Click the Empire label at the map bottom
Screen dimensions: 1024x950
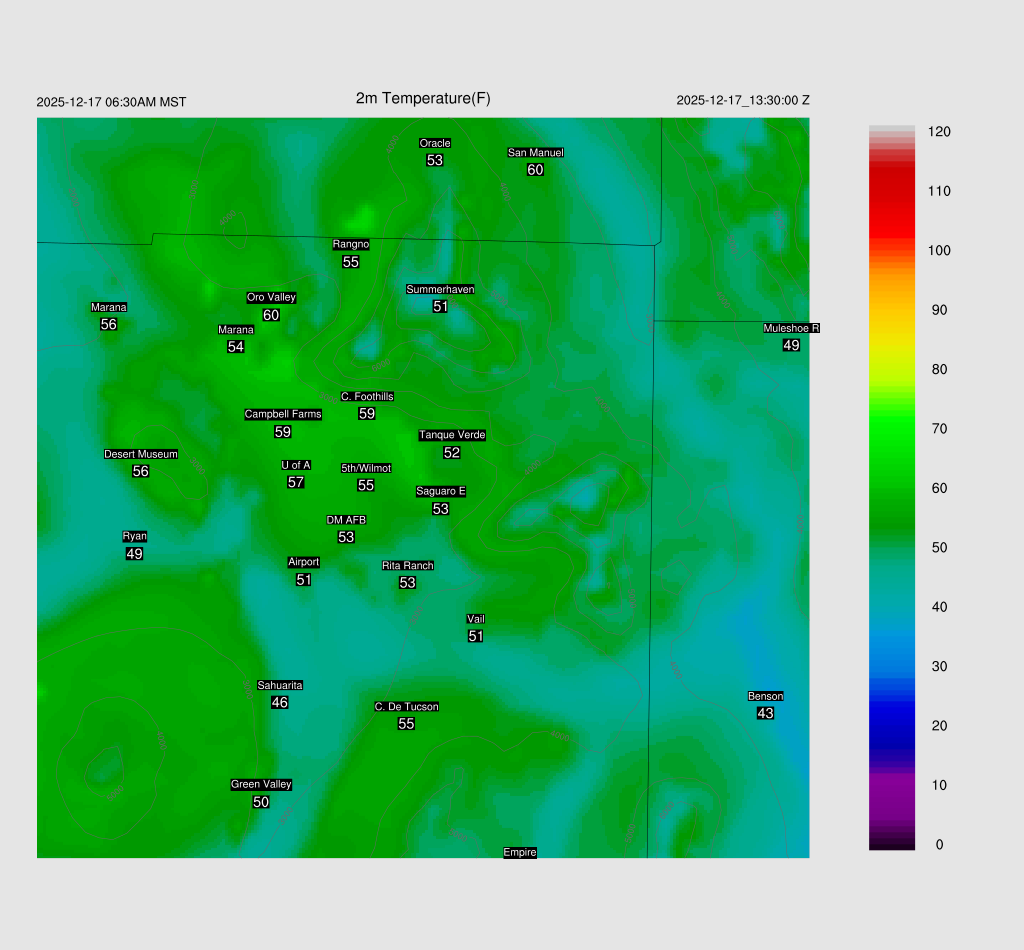[520, 852]
